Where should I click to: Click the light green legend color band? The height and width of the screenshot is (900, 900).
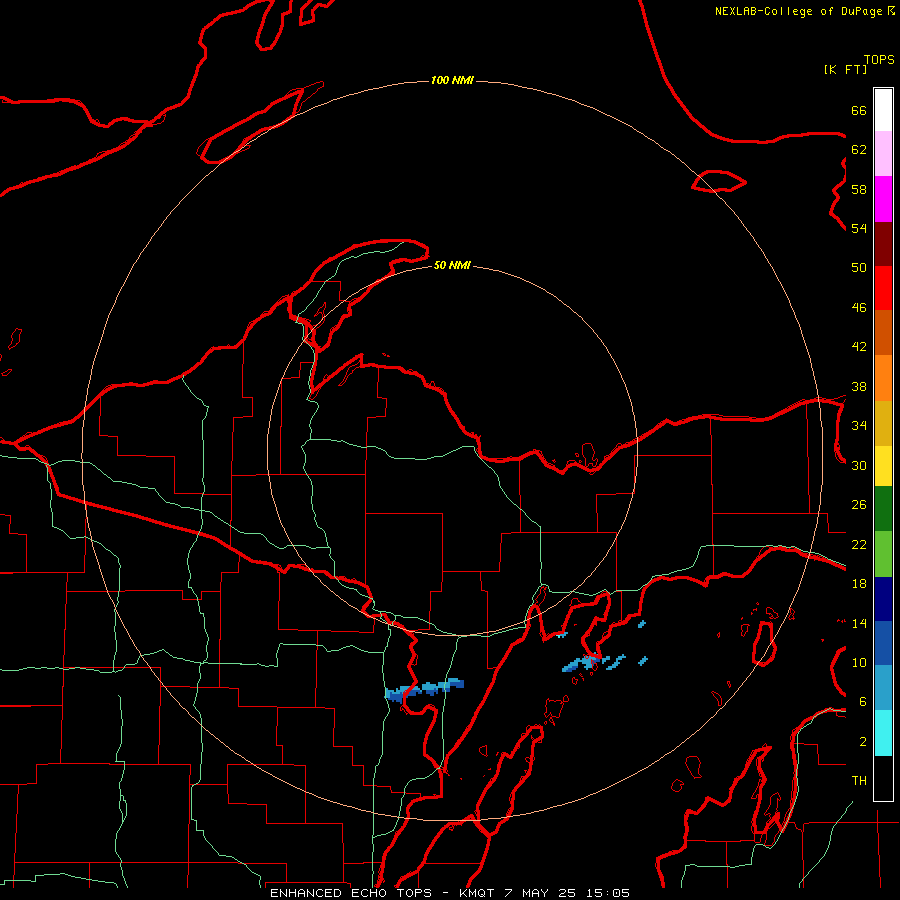883,554
